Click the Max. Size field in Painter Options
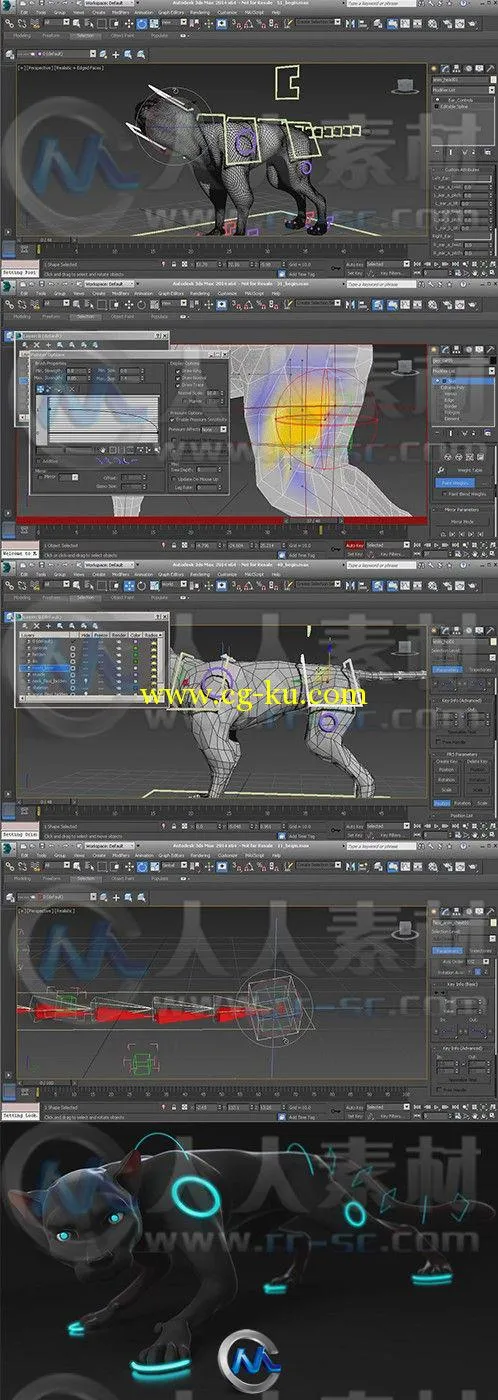This screenshot has height=1400, width=498. (130, 378)
